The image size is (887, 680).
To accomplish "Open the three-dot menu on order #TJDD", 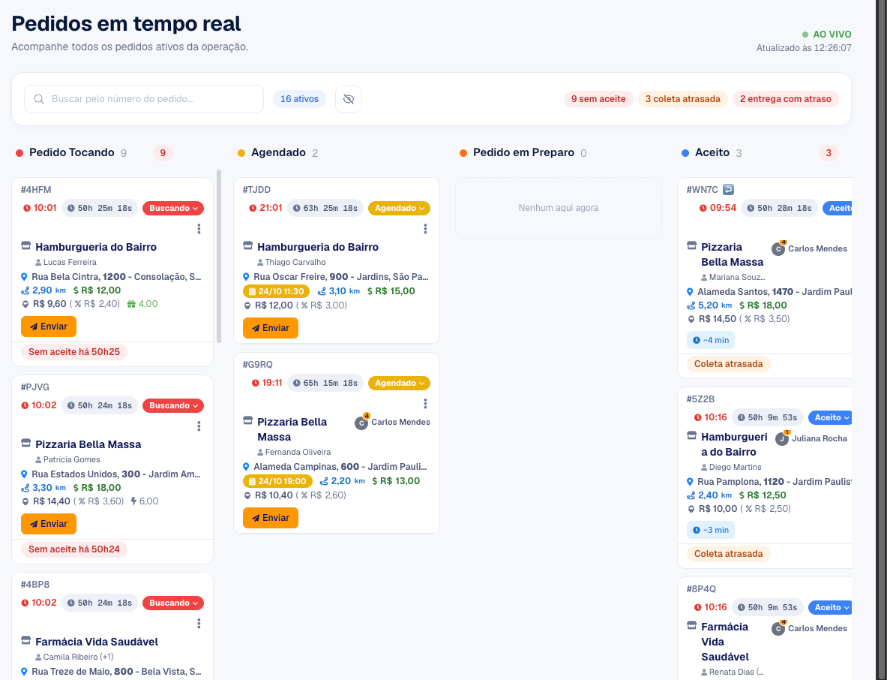I will tap(425, 229).
